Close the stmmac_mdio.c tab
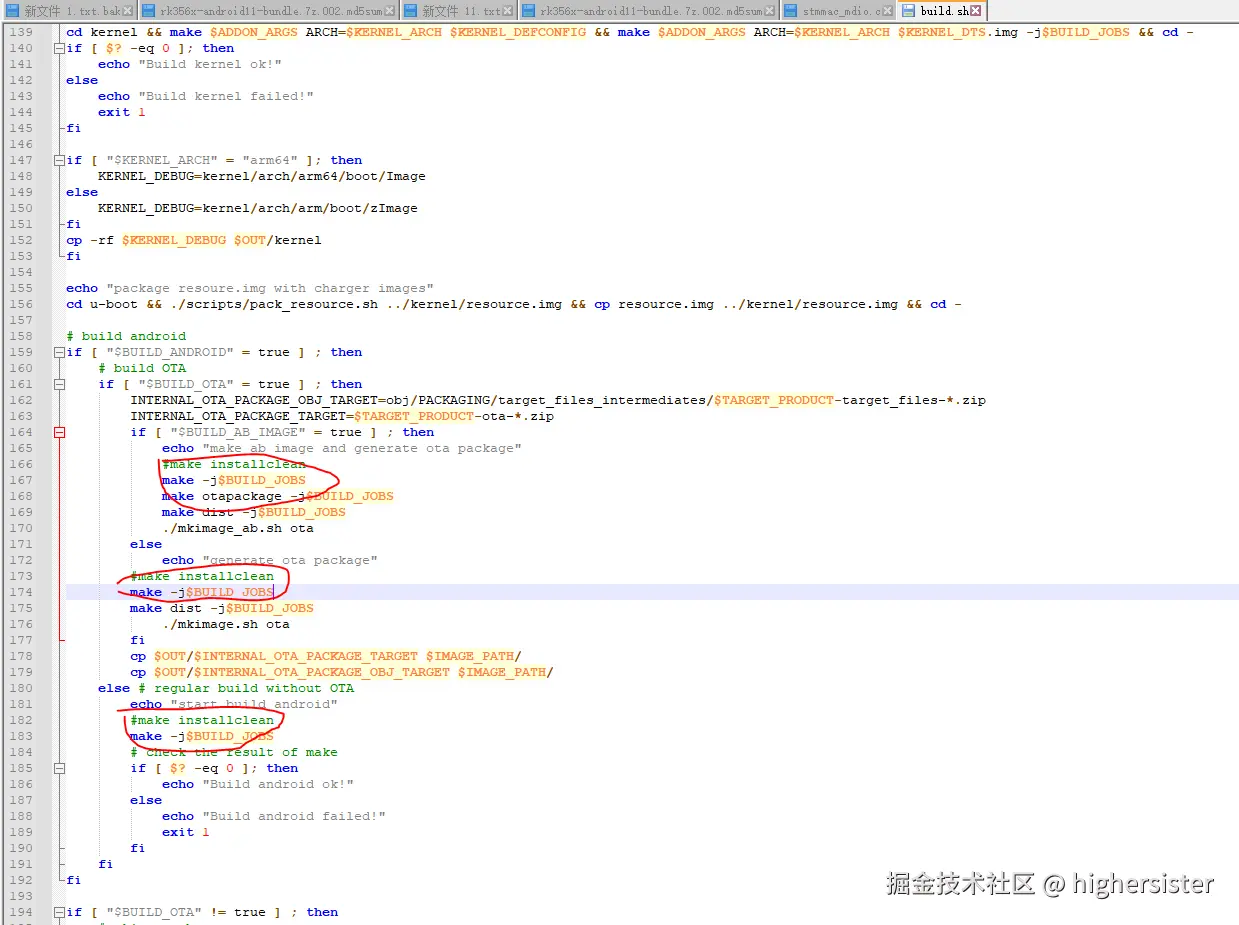Viewport: 1239px width, 925px height. point(889,11)
